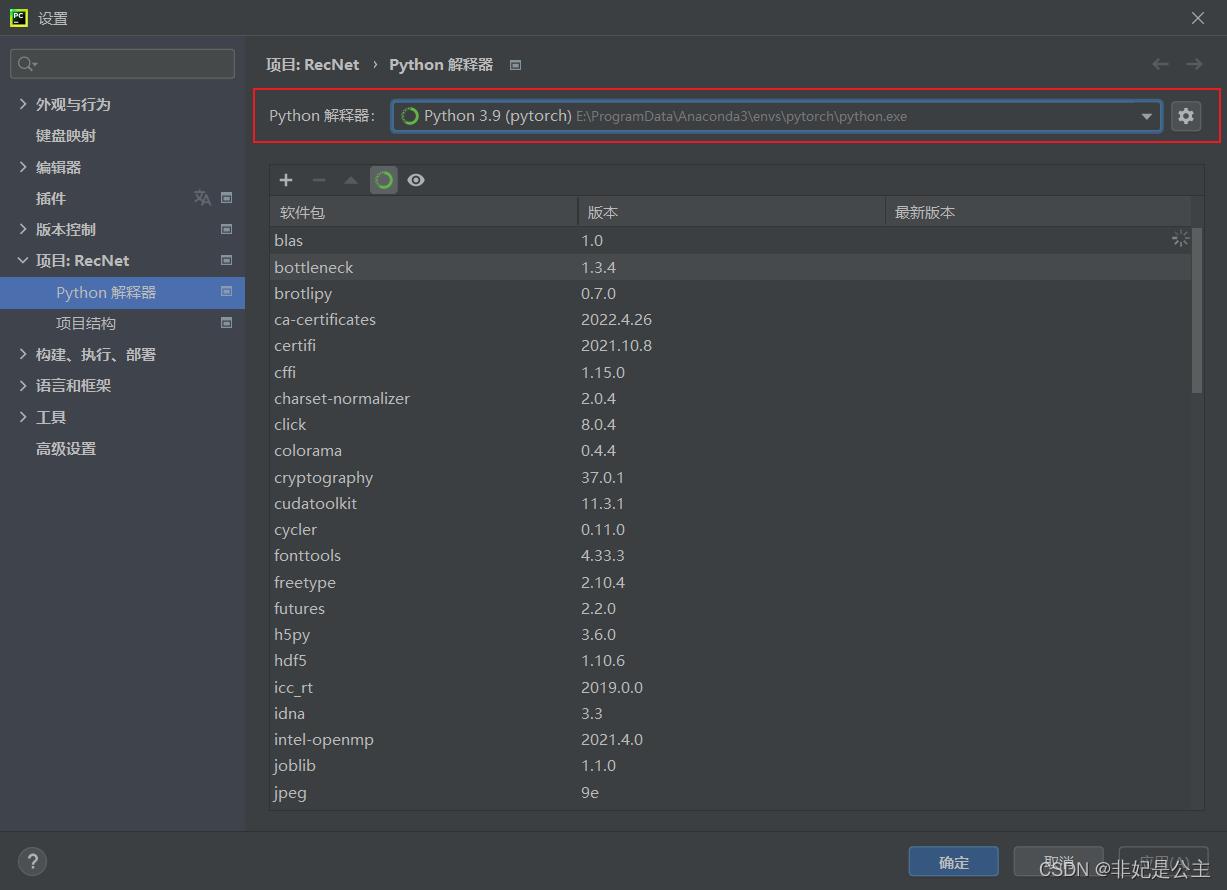Select the charset-normalizer package row

[x=730, y=398]
